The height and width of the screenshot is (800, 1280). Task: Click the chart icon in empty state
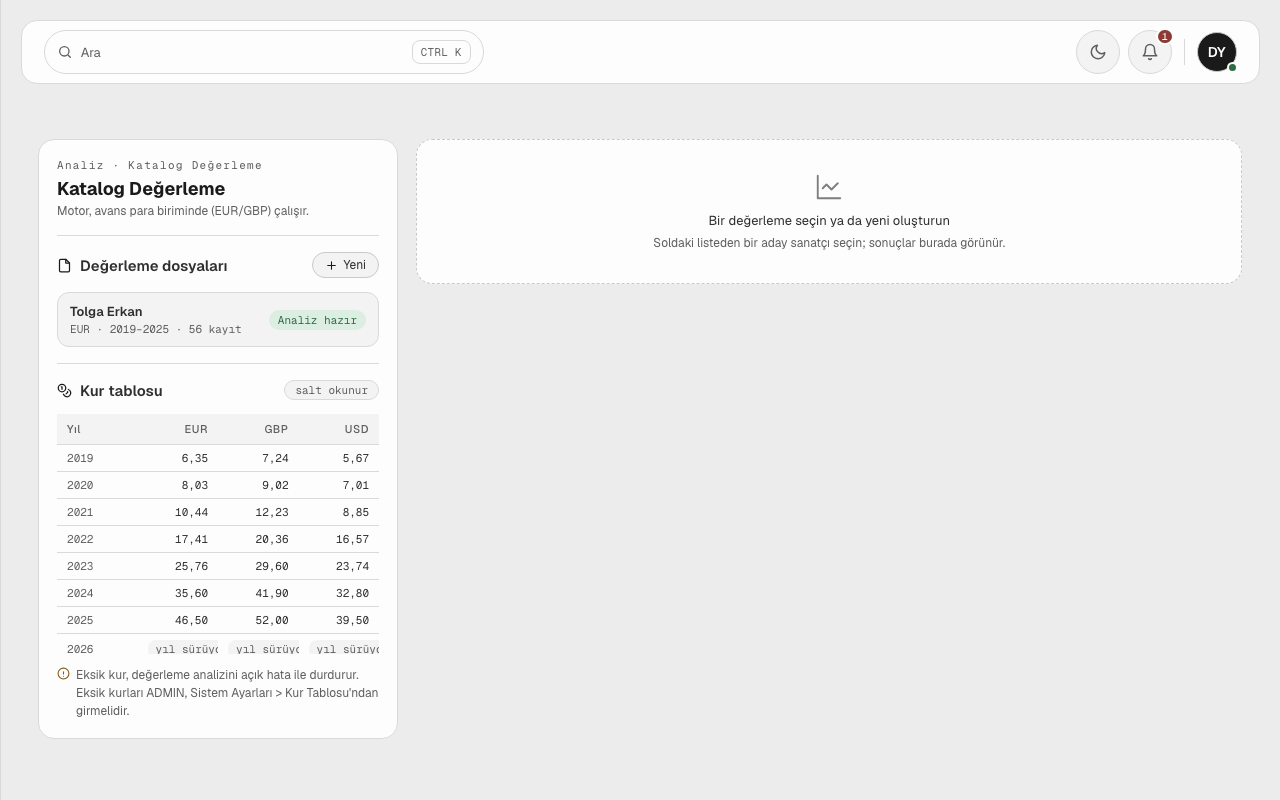click(x=829, y=187)
